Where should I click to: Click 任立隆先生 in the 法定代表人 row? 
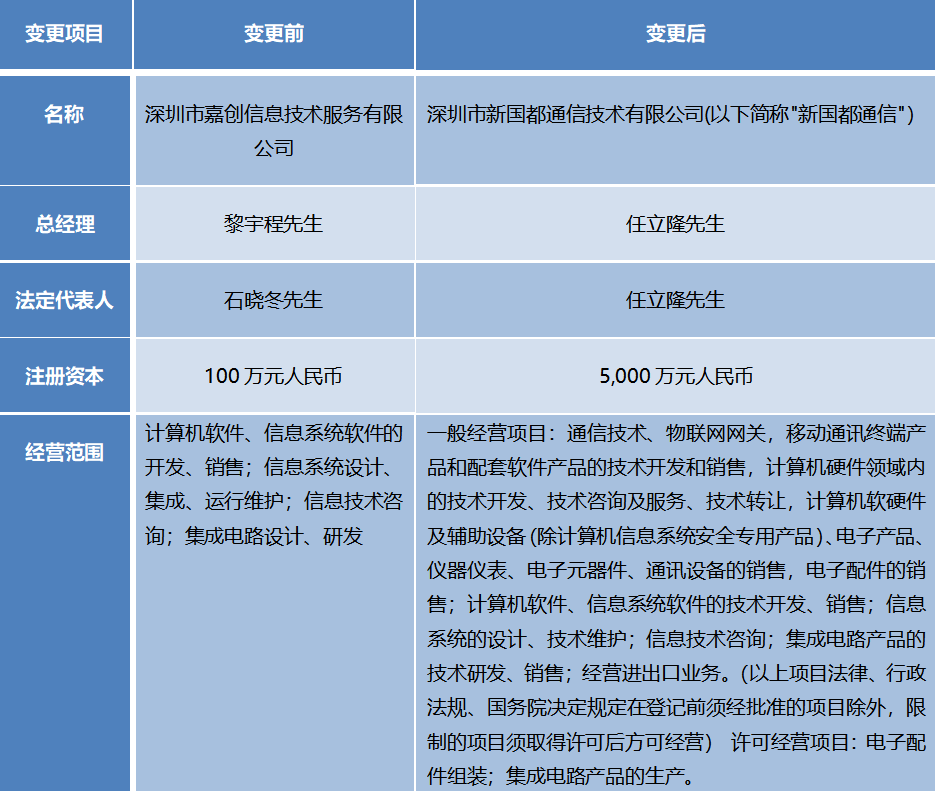[675, 300]
